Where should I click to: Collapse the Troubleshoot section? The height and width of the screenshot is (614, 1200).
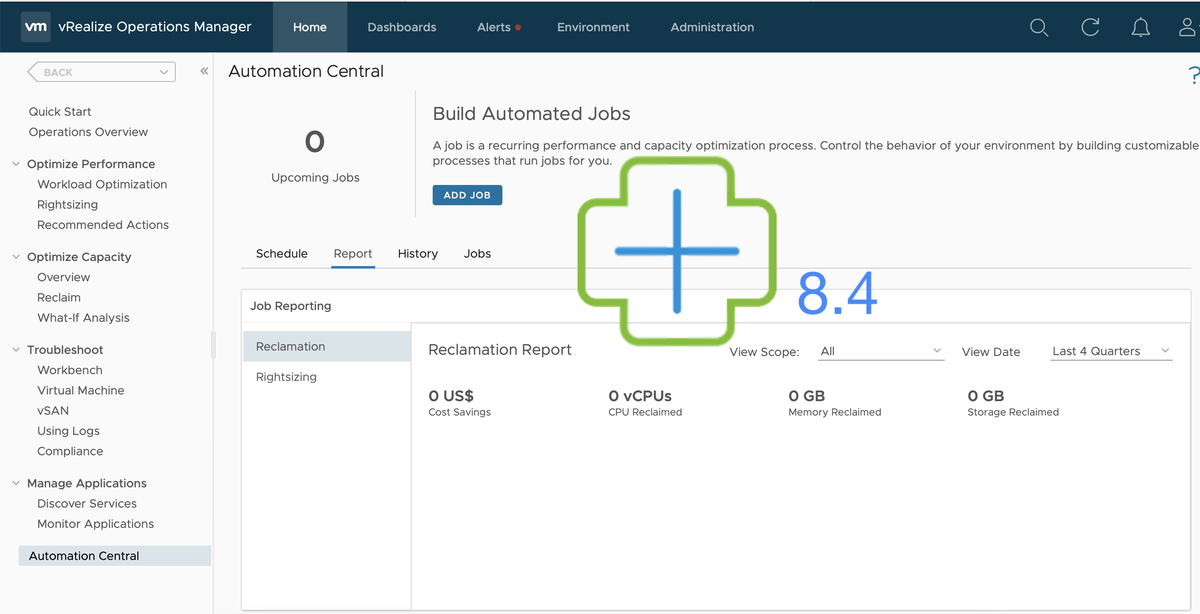click(x=16, y=350)
